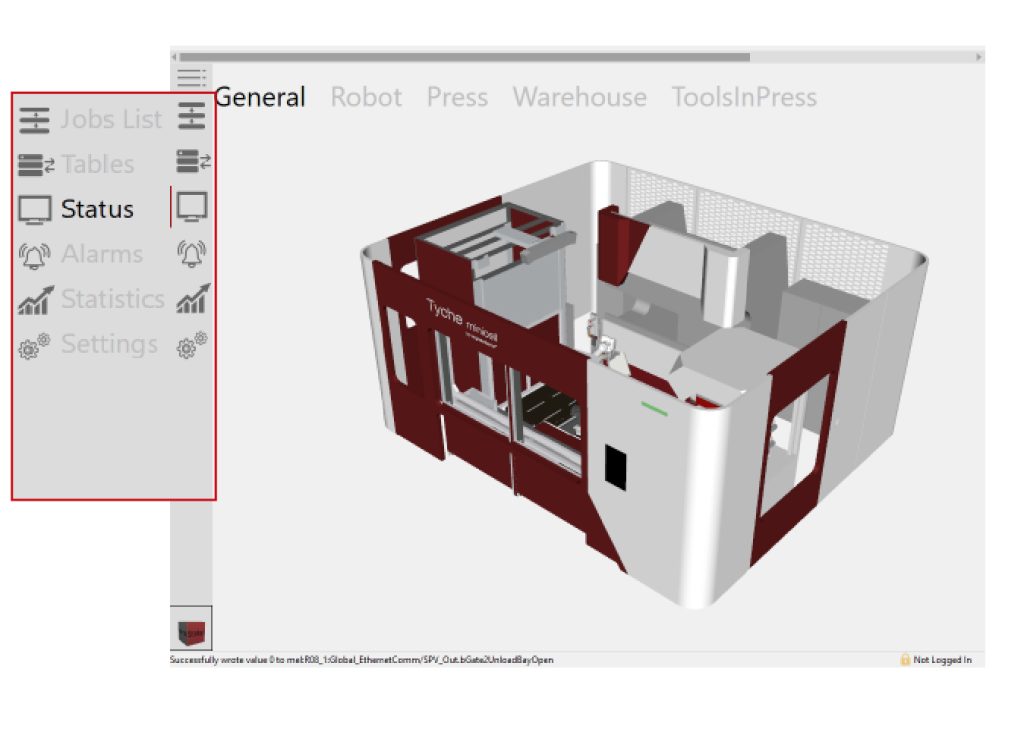
Task: Open the Settings text label in expanded menu
Action: tap(109, 344)
